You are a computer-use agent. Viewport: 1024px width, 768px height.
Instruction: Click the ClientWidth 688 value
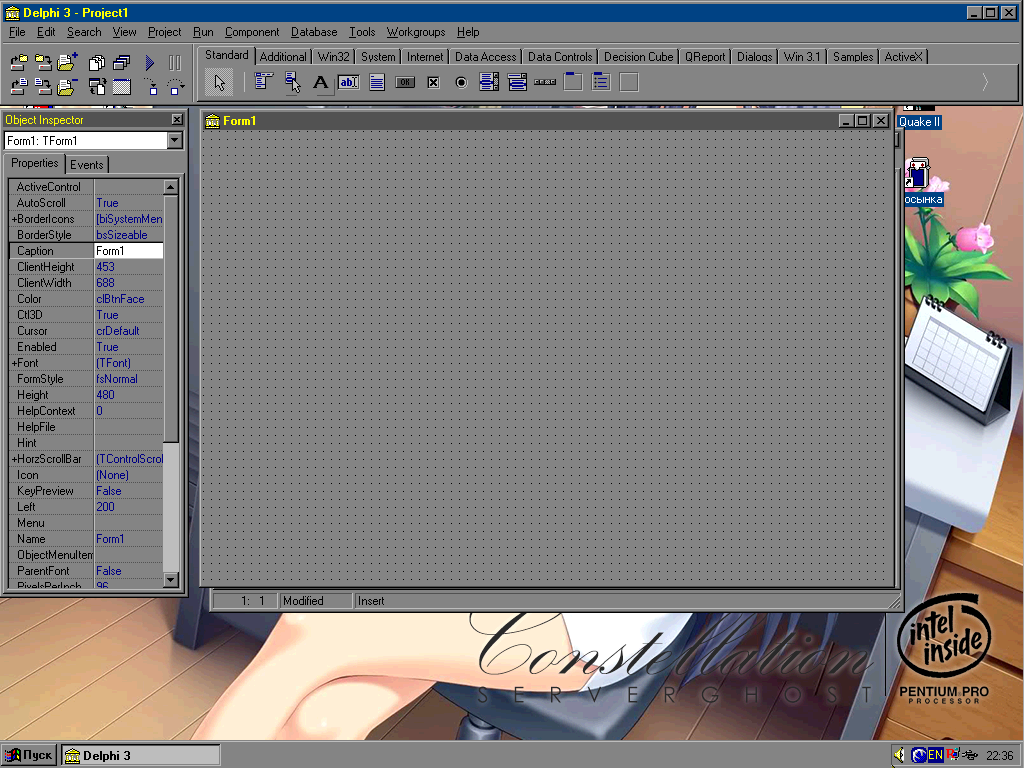click(129, 283)
